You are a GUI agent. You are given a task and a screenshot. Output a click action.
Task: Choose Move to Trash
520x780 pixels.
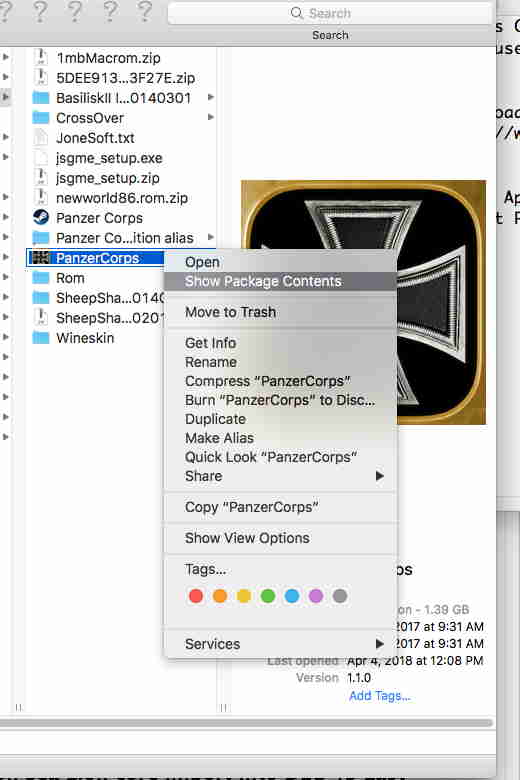tap(280, 312)
